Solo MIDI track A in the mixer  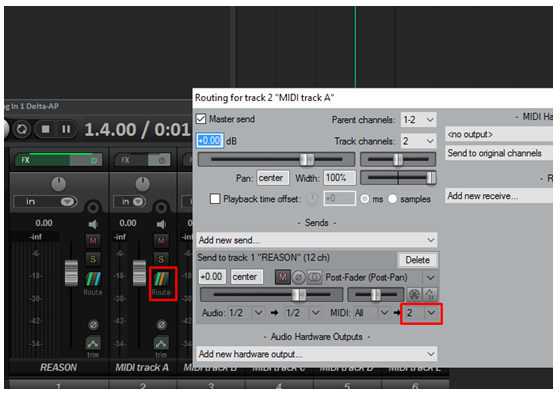click(x=161, y=259)
